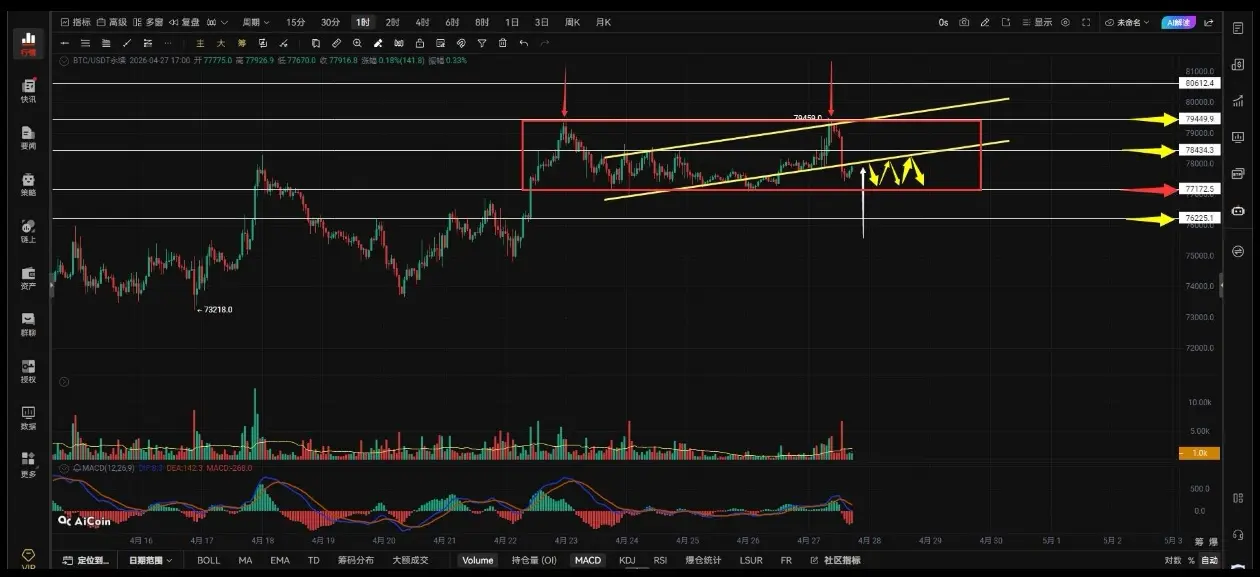
Task: Click the magnifier zoom tool
Action: [357, 43]
